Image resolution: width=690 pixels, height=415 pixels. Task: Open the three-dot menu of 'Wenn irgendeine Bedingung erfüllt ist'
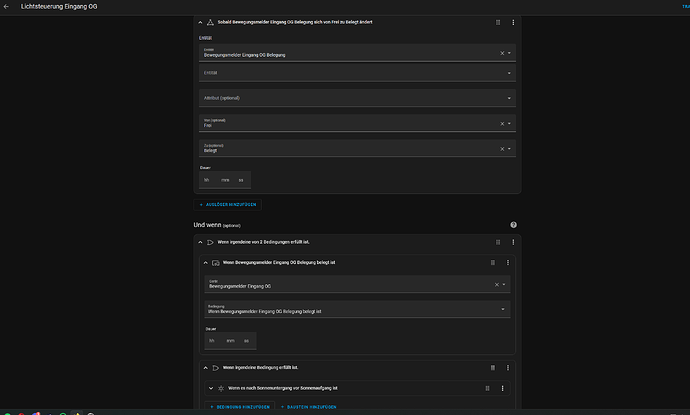tap(508, 368)
